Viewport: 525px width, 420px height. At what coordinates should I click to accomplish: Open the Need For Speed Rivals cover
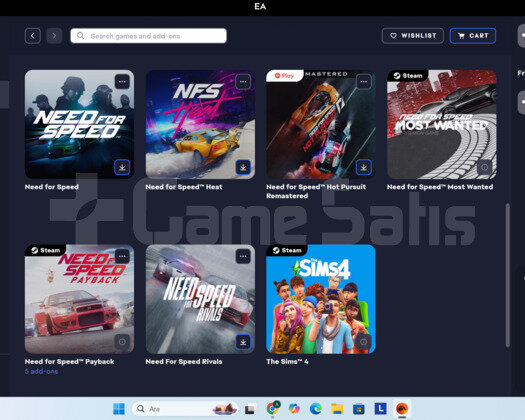tap(200, 299)
